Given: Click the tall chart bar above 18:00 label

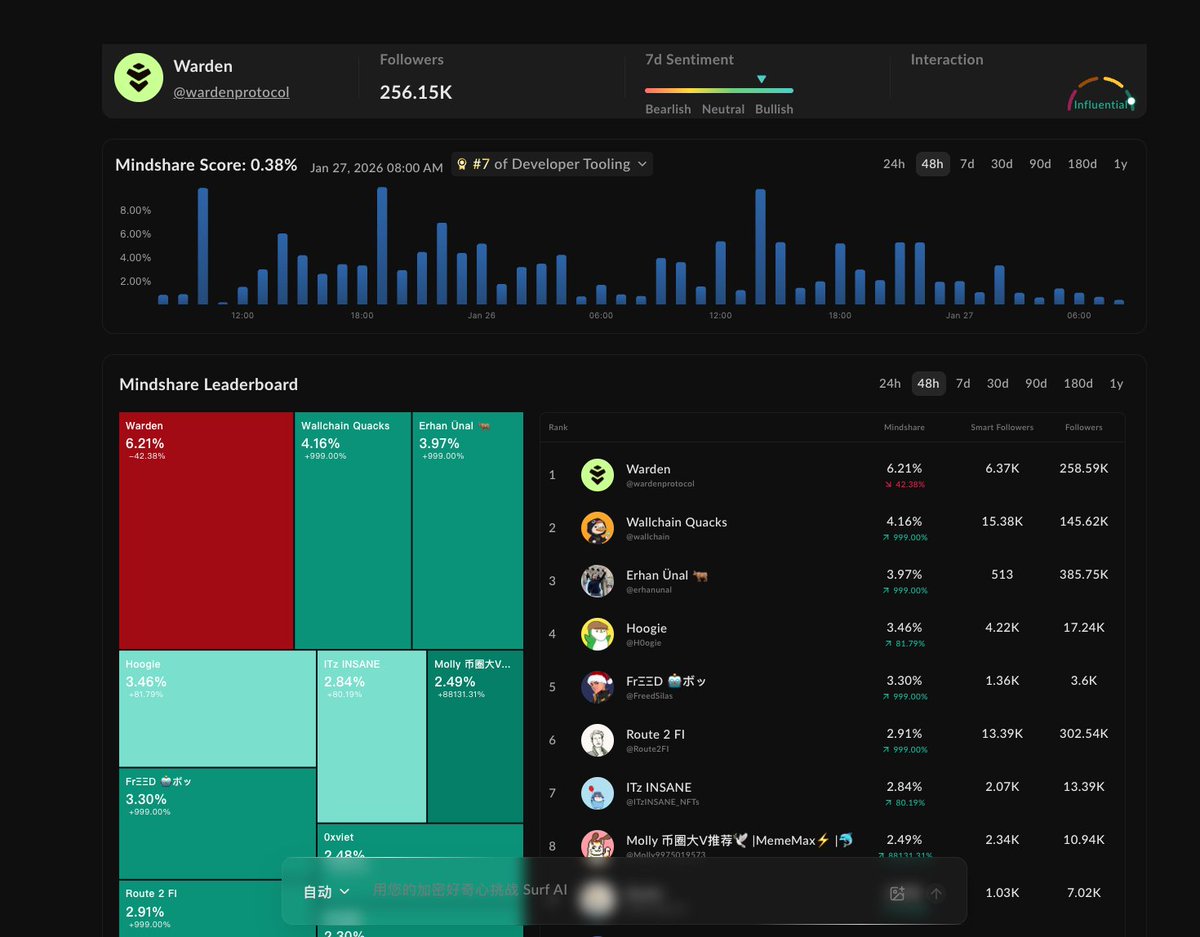Looking at the screenshot, I should tap(382, 246).
